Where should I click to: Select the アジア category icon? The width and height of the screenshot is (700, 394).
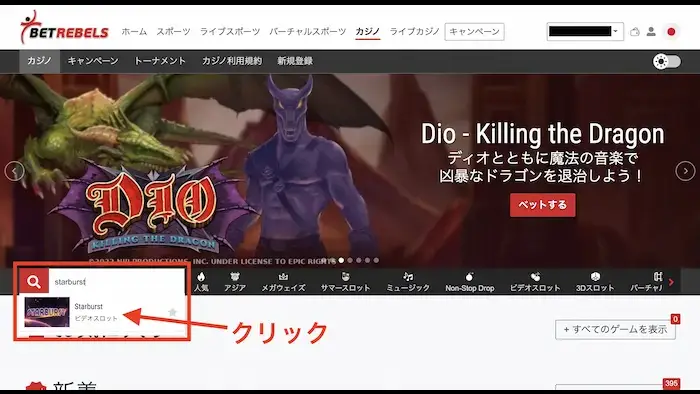235,282
